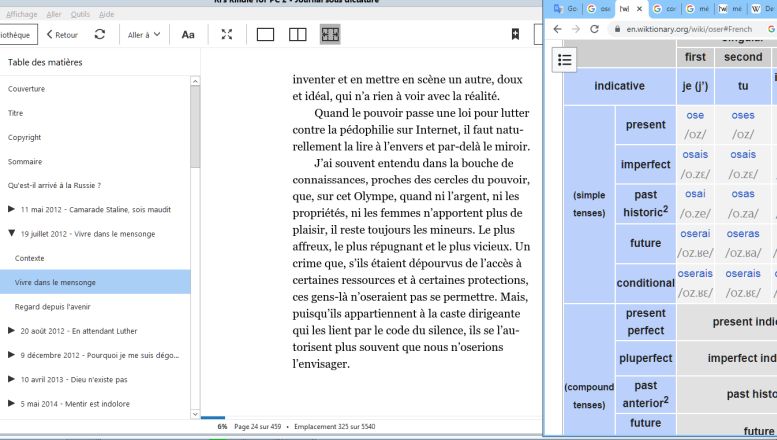The height and width of the screenshot is (440, 777).
Task: Switch to the Wiktionary 'mé' tab
Action: (x=730, y=8)
